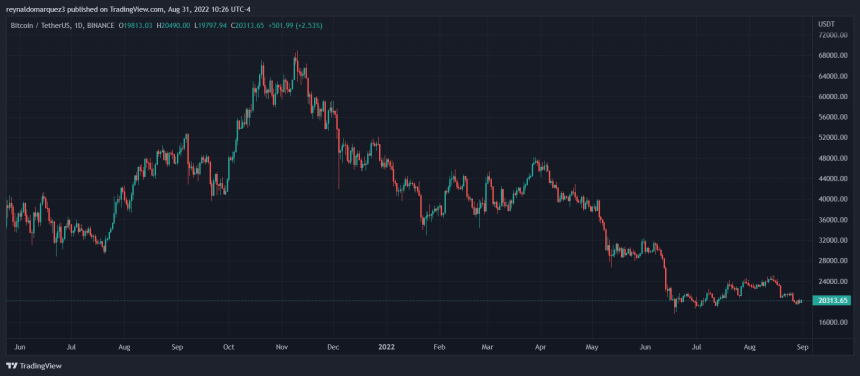Click the Oct label on time axis

click(229, 347)
